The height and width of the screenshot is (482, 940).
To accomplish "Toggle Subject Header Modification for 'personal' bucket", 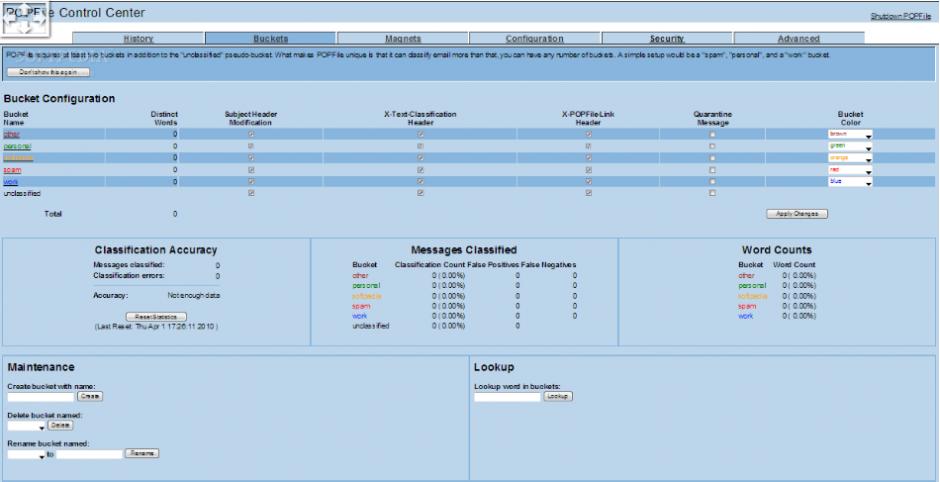I will 251,146.
